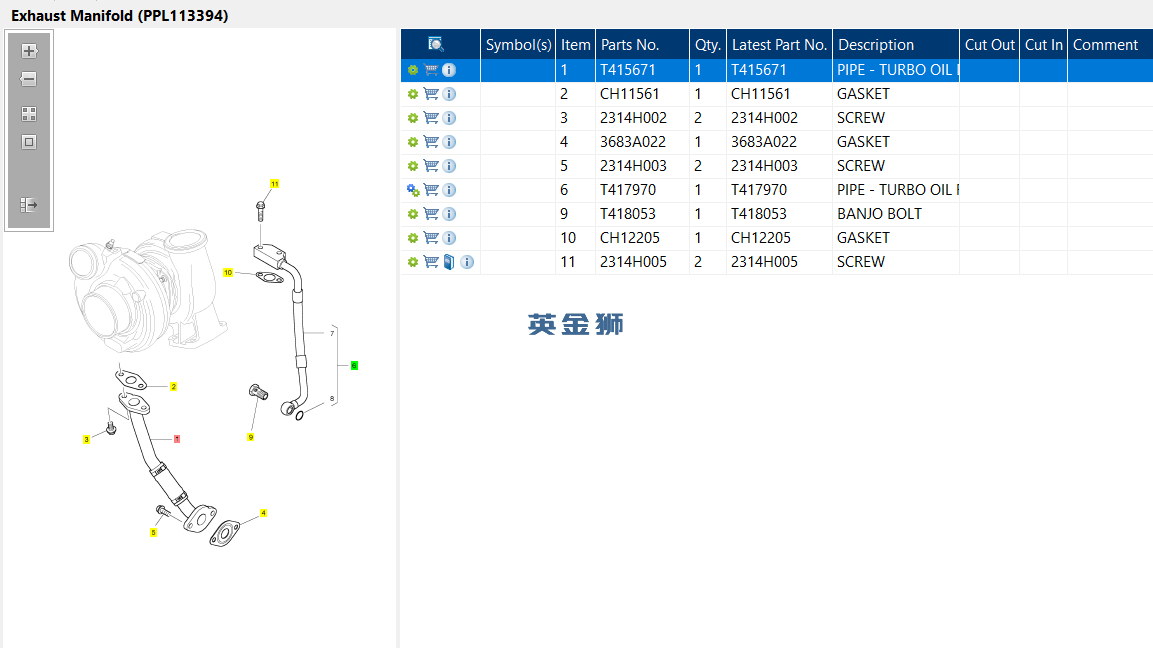Select green callout 6 in diagram
The height and width of the screenshot is (648, 1153).
(354, 366)
